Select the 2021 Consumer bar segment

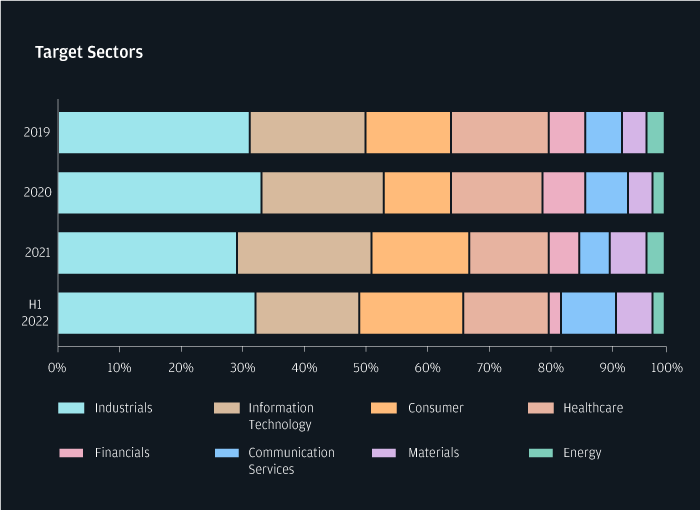[x=420, y=252]
